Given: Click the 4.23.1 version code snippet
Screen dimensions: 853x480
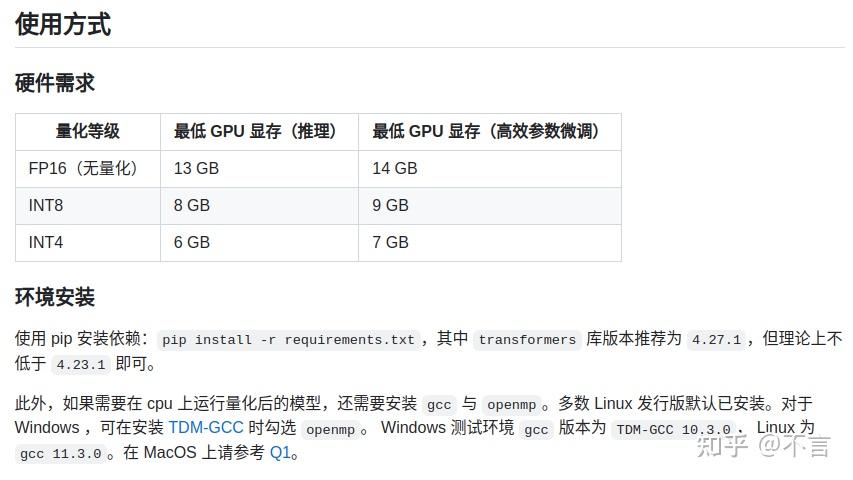Looking at the screenshot, I should click(80, 365).
